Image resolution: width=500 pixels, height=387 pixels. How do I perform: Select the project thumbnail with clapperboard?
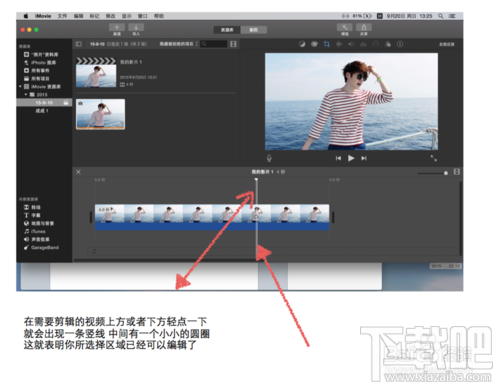click(x=96, y=72)
